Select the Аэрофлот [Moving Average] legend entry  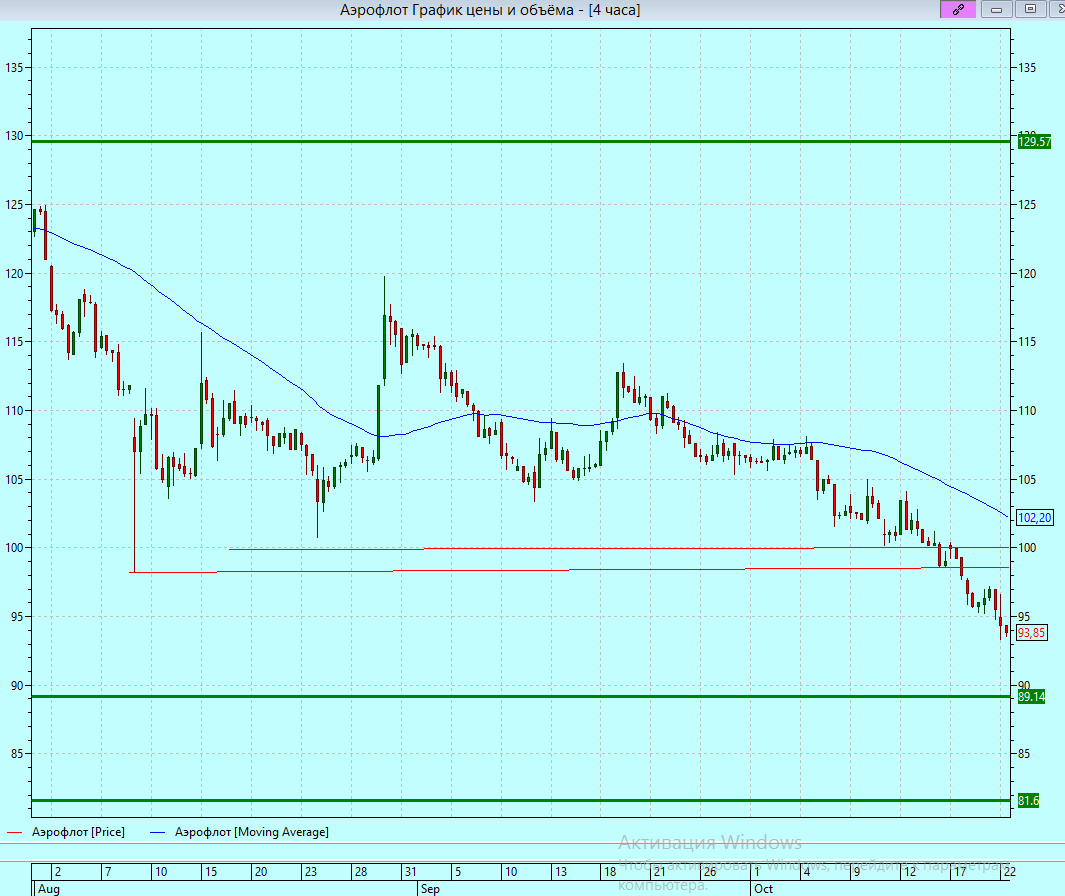[x=240, y=831]
